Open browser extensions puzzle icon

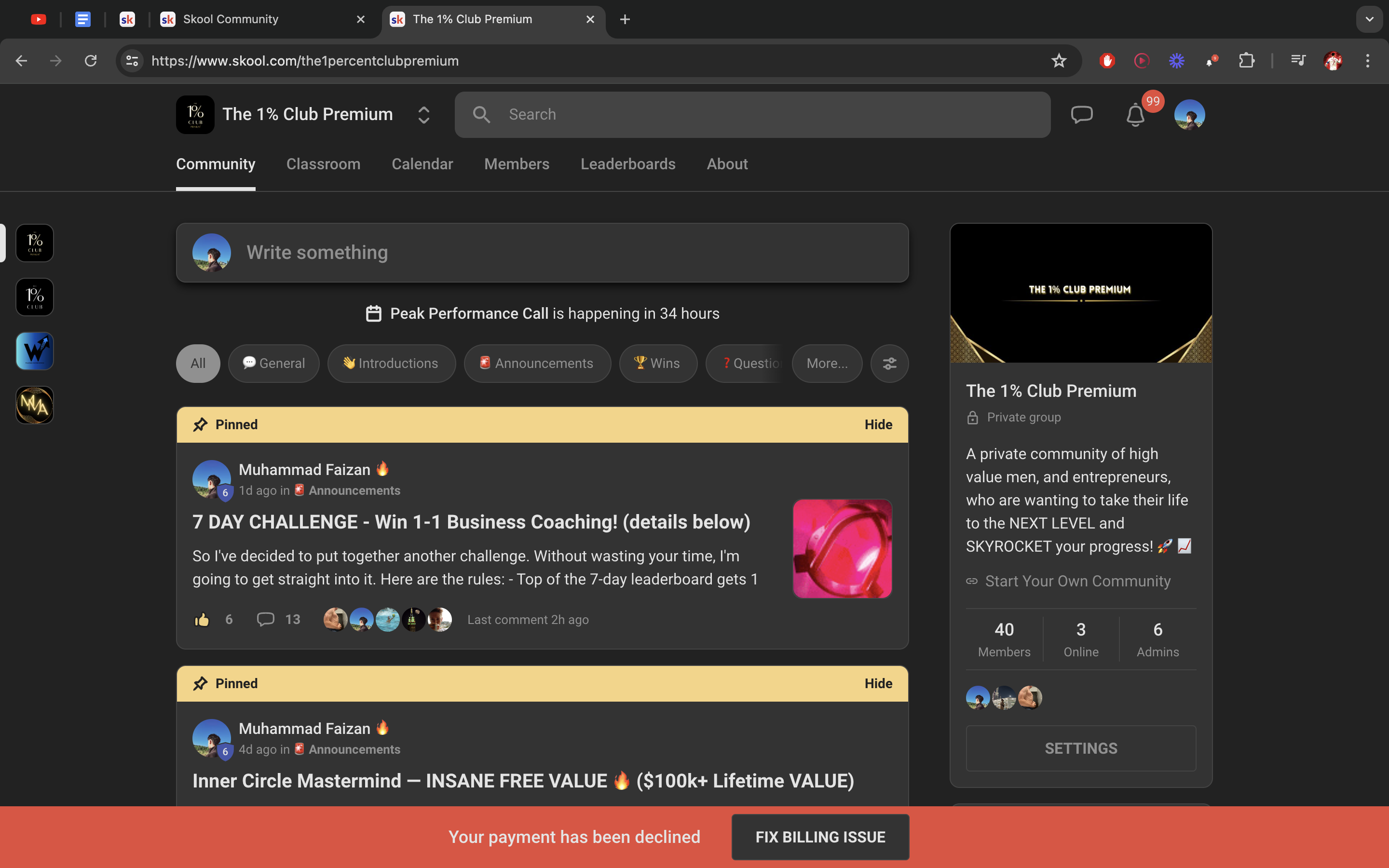(1246, 61)
